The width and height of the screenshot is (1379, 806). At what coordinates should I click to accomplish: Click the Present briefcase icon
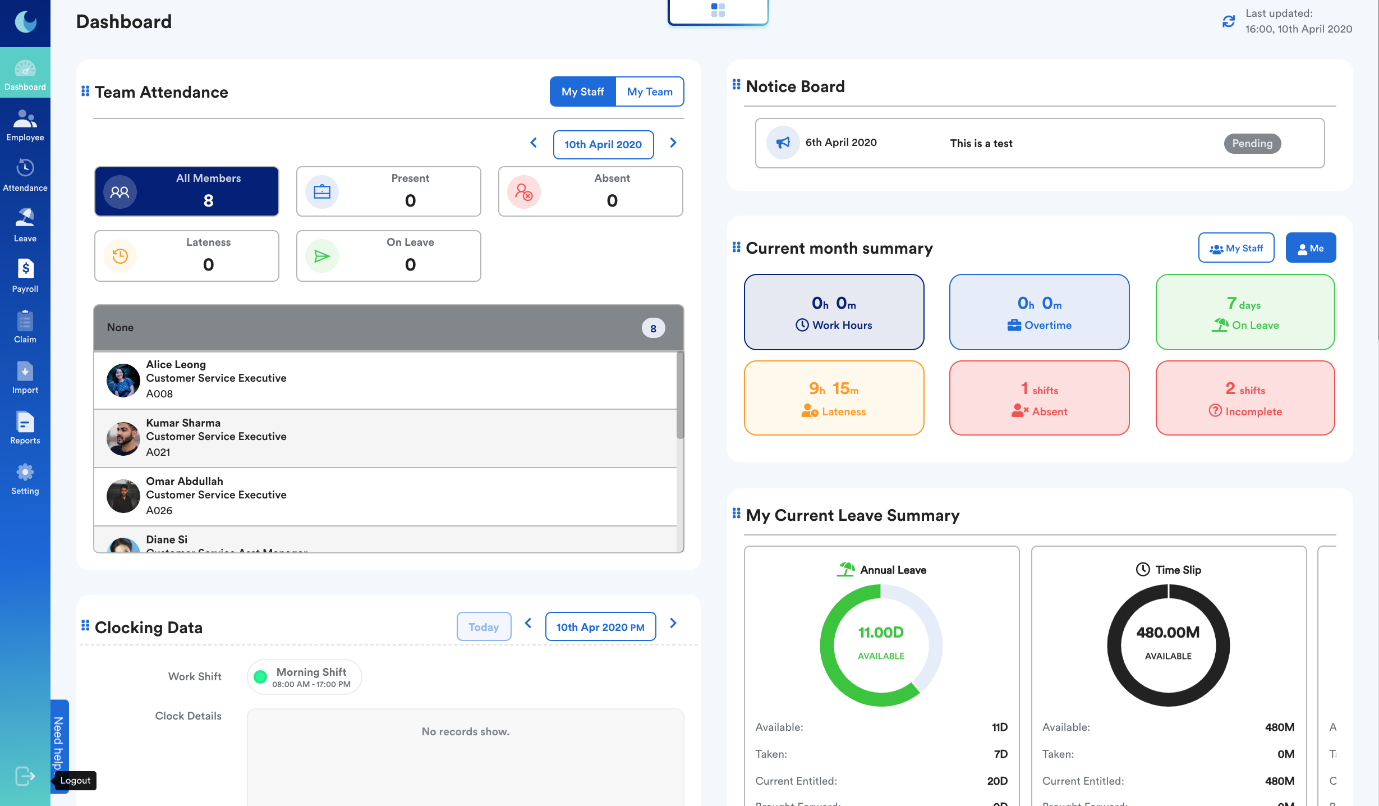[x=322, y=192]
